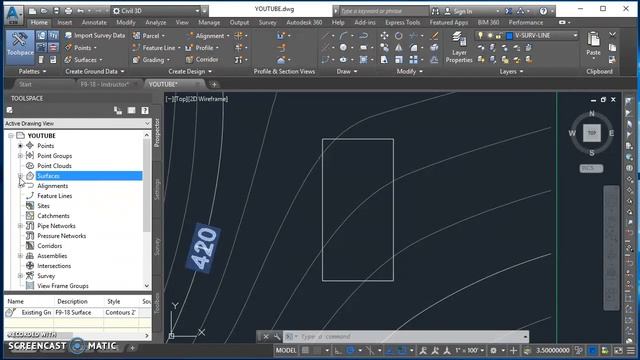Open the Prospector vertical tab
The height and width of the screenshot is (360, 640).
[x=157, y=133]
